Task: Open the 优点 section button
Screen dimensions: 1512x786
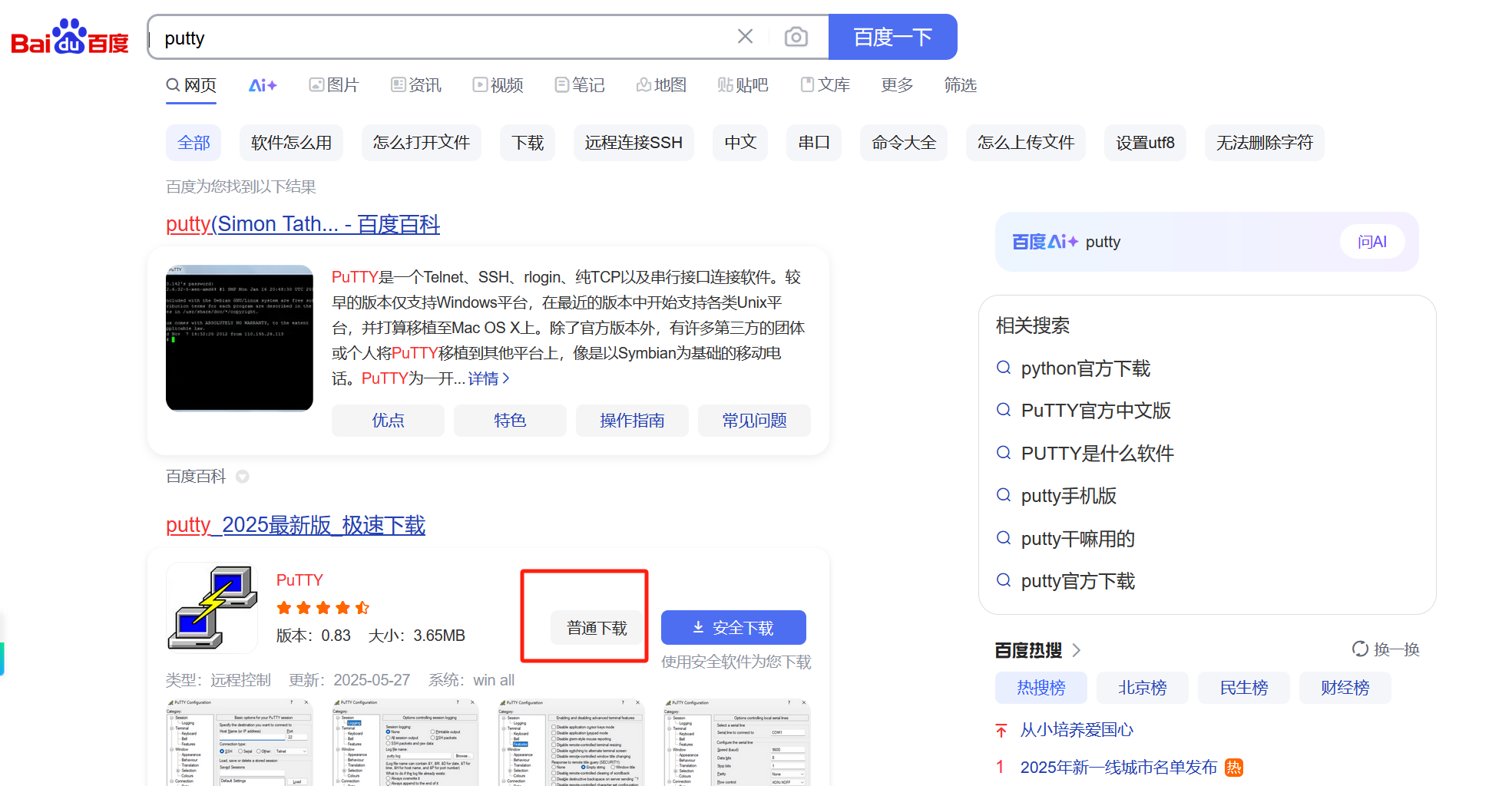Action: pos(388,421)
